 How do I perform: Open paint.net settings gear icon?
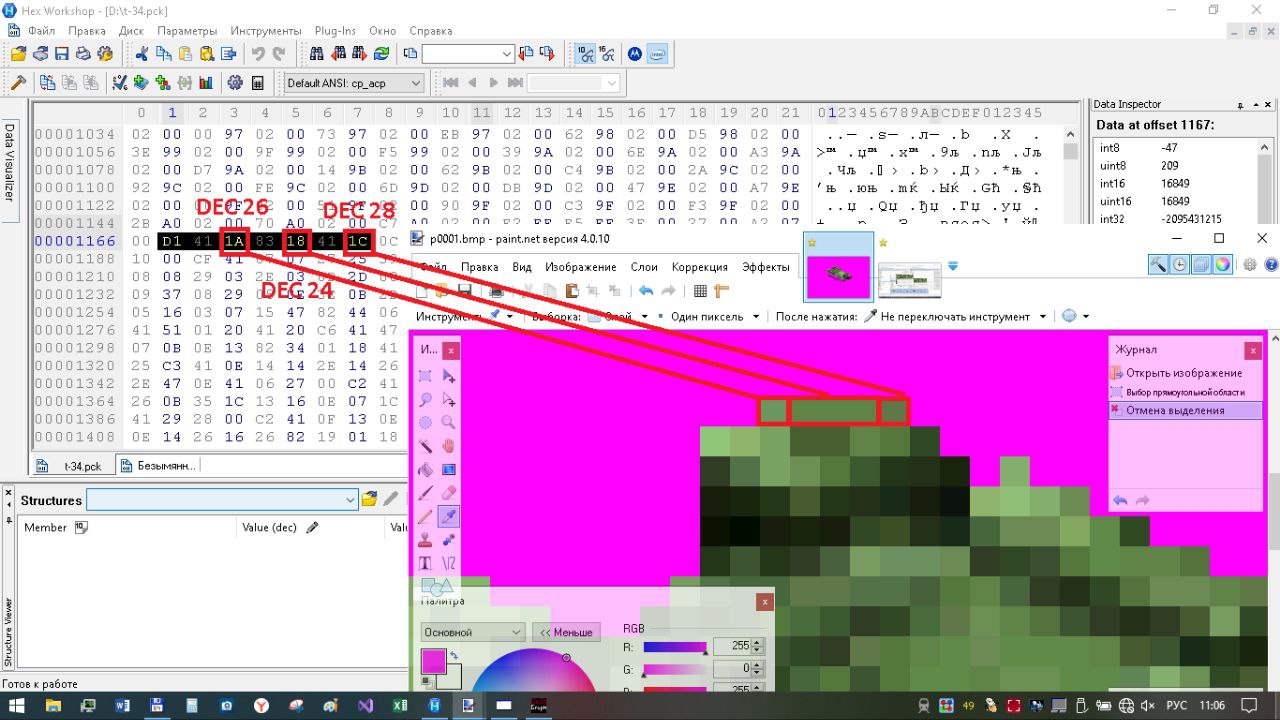coord(1250,265)
